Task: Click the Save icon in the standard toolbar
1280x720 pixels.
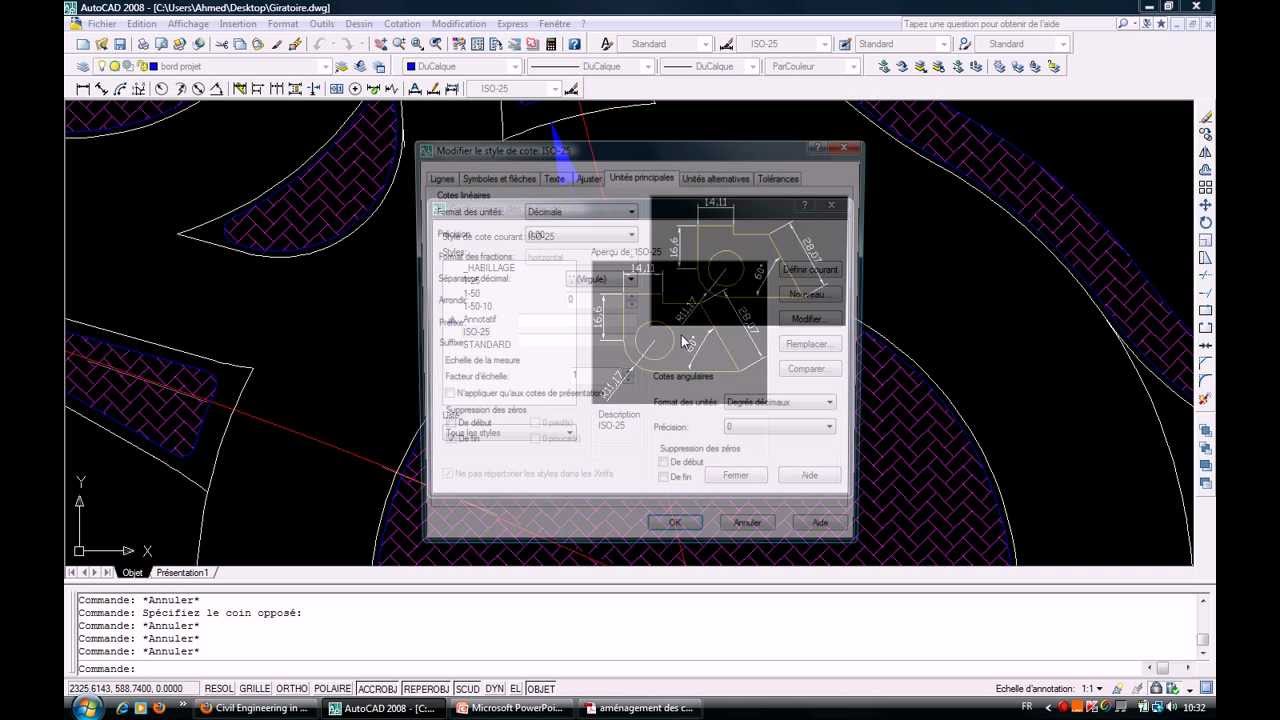Action: tap(120, 44)
